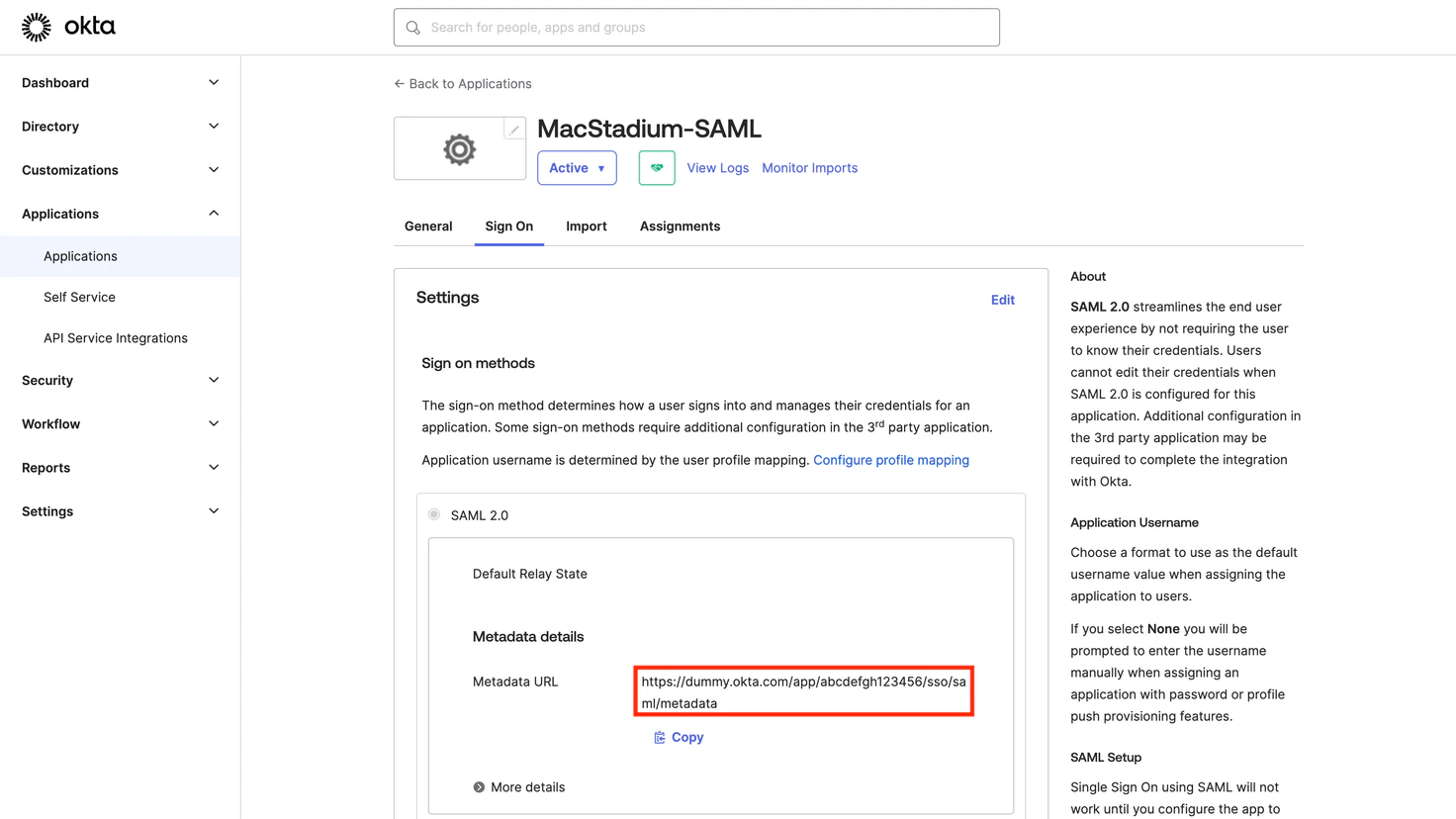The image size is (1456, 819).
Task: Click the Default Relay State label
Action: click(530, 574)
